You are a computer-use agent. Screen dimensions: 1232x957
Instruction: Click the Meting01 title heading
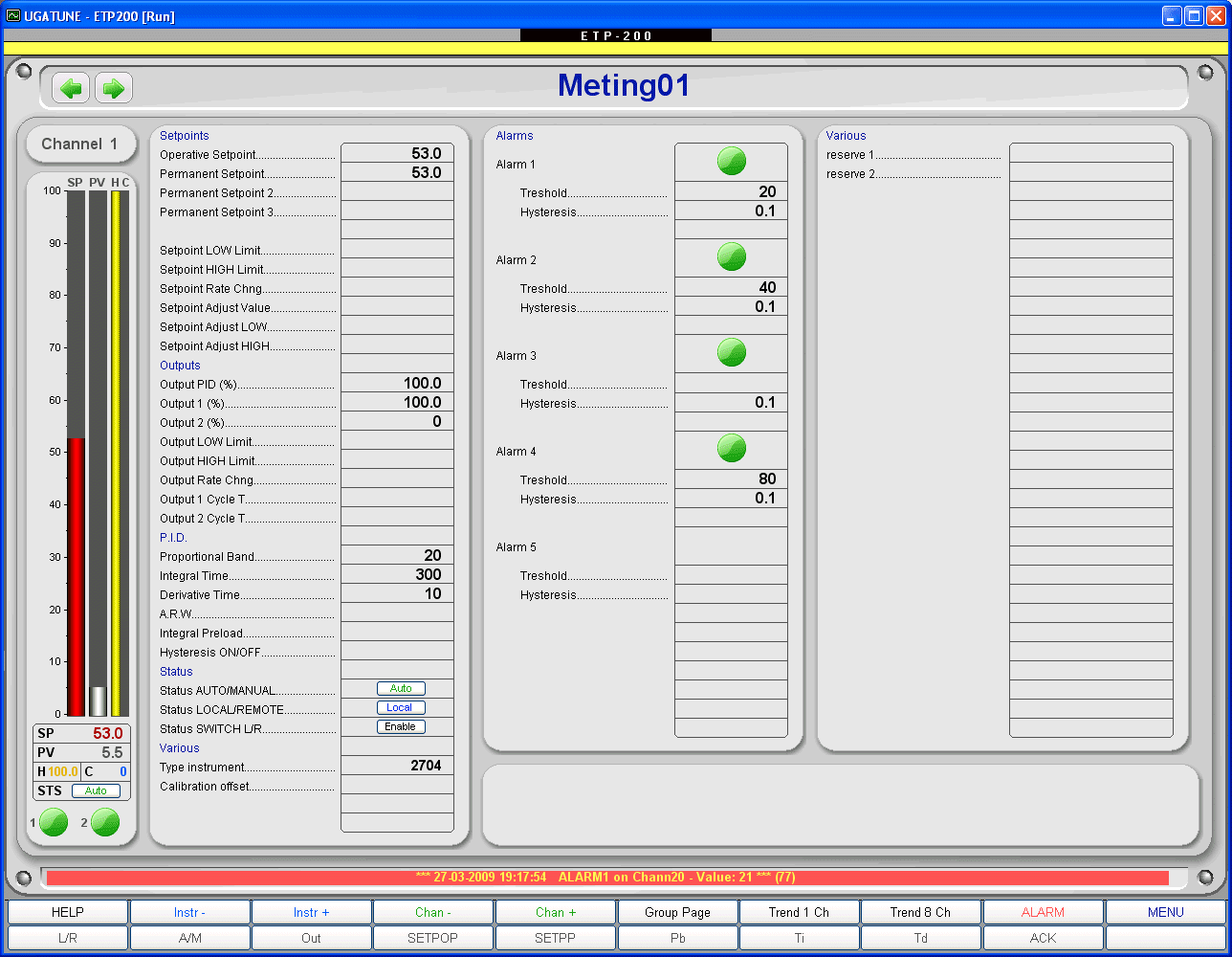[x=624, y=85]
